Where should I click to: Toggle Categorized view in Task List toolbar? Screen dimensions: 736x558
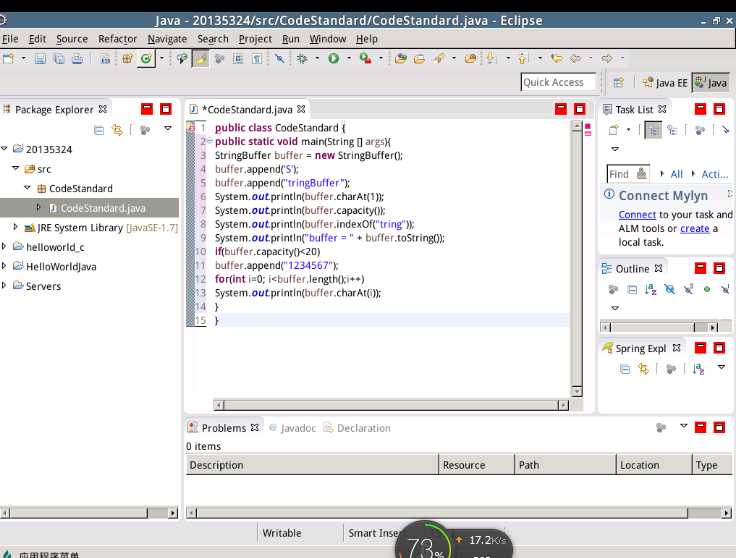[653, 130]
